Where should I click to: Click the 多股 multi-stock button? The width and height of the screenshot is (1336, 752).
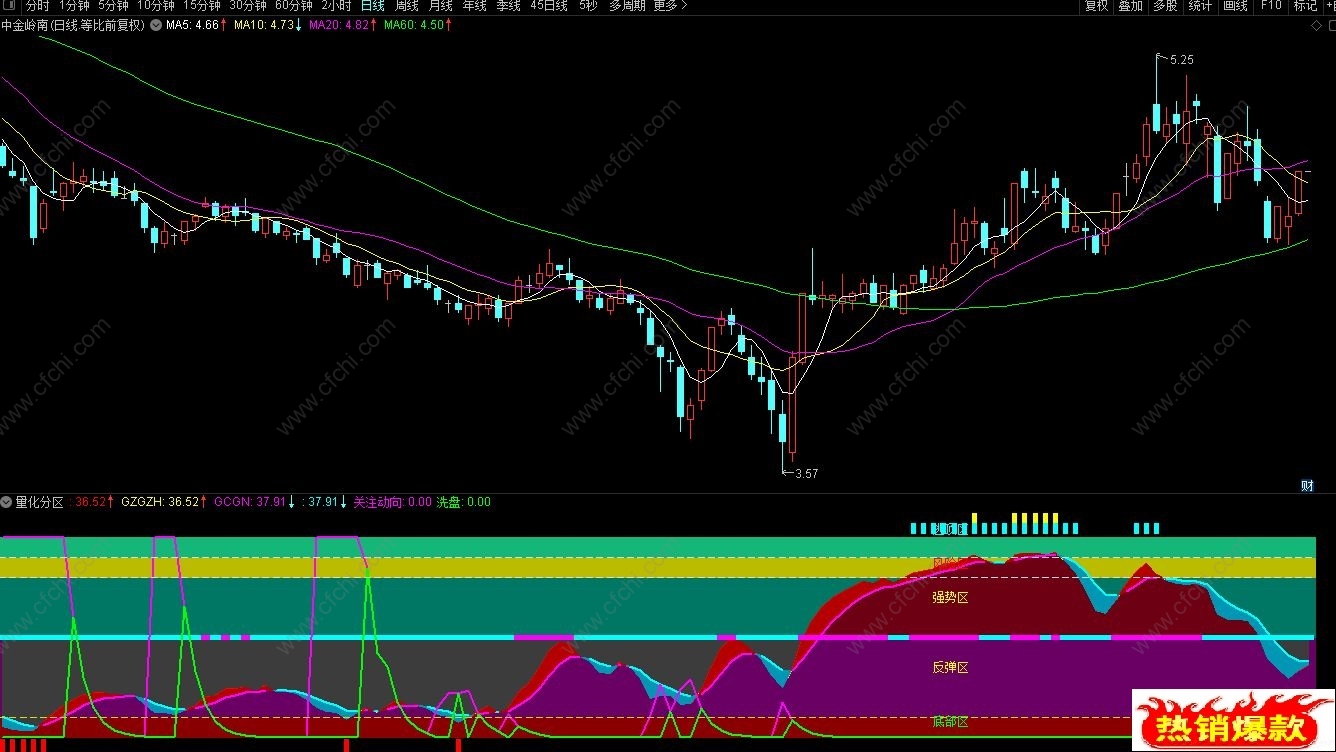pyautogui.click(x=1164, y=6)
